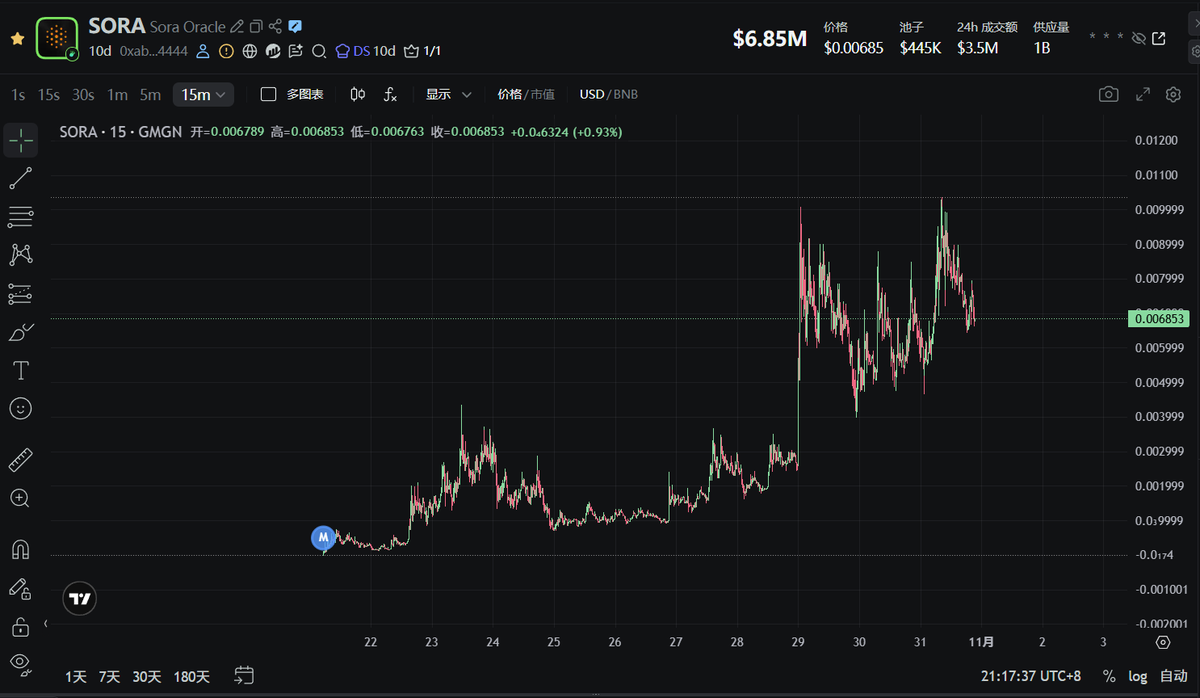Select the ruler measure tool
Viewport: 1200px width, 698px height.
coord(21,460)
